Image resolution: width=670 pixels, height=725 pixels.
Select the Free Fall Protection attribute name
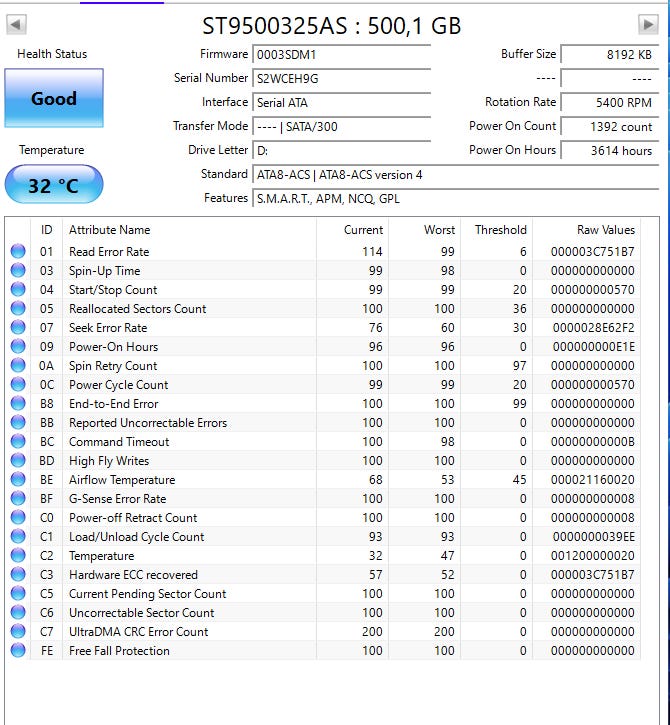click(x=119, y=651)
